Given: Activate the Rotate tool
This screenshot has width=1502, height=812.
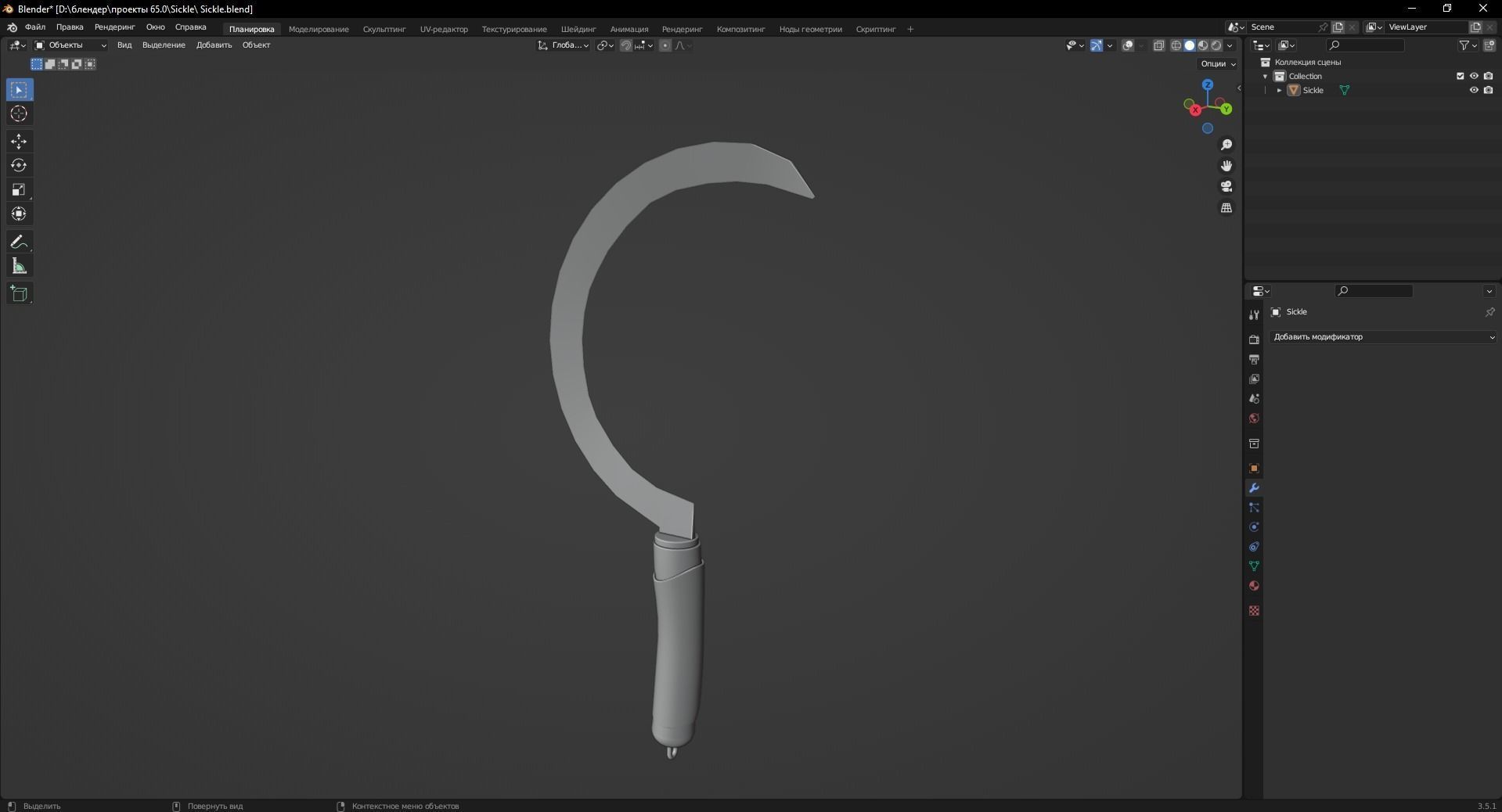Looking at the screenshot, I should (x=18, y=165).
